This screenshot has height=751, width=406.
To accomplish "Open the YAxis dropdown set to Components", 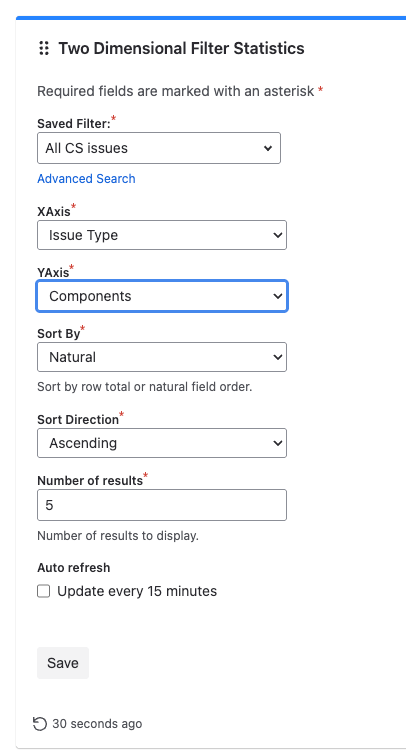I will pyautogui.click(x=162, y=296).
